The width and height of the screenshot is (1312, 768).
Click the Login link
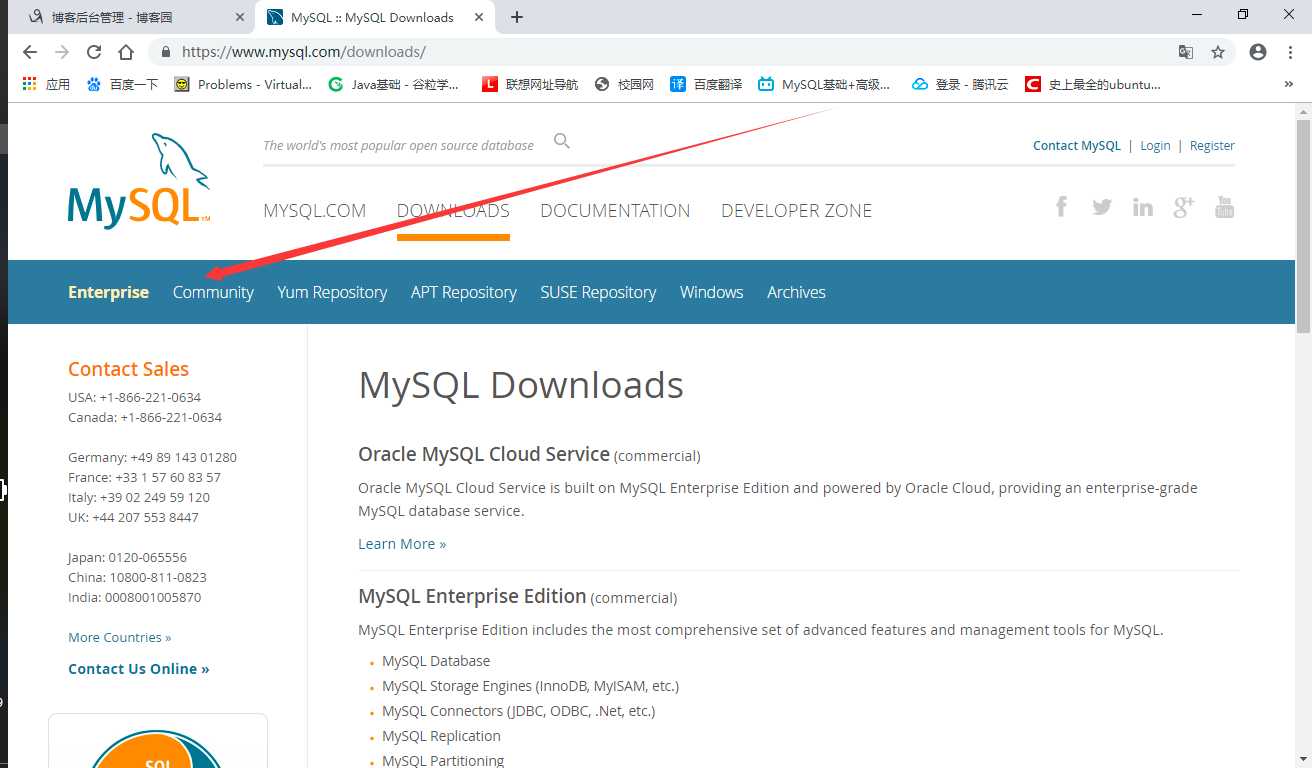1155,146
